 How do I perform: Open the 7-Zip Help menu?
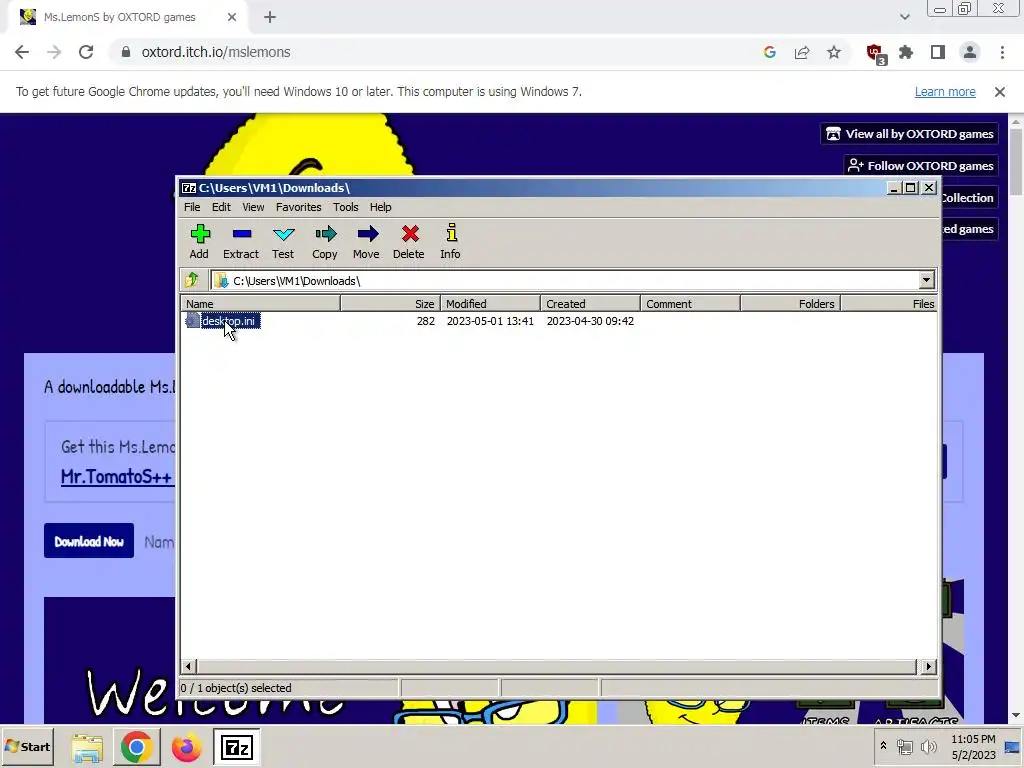380,207
